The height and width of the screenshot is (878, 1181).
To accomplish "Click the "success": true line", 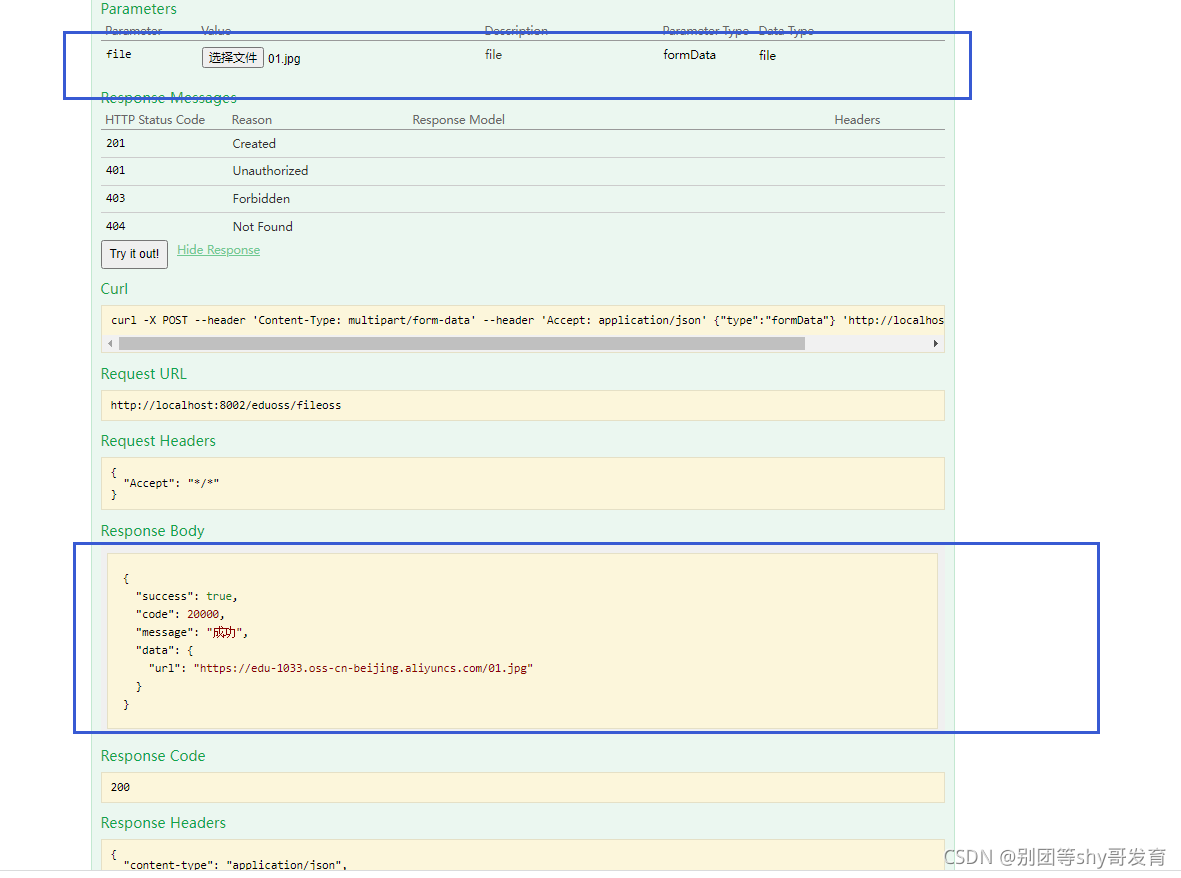I will point(187,596).
